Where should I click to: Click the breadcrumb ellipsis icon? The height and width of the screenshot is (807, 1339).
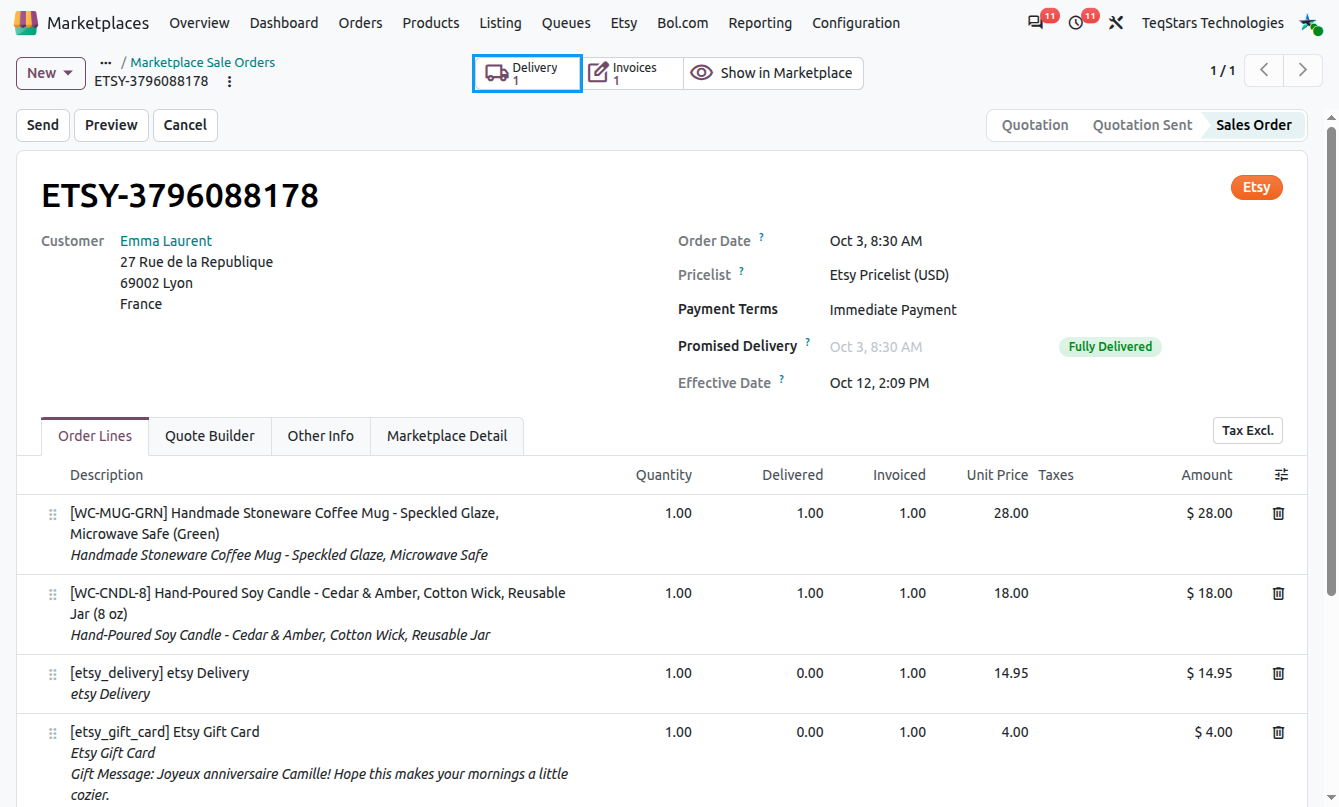(x=106, y=62)
